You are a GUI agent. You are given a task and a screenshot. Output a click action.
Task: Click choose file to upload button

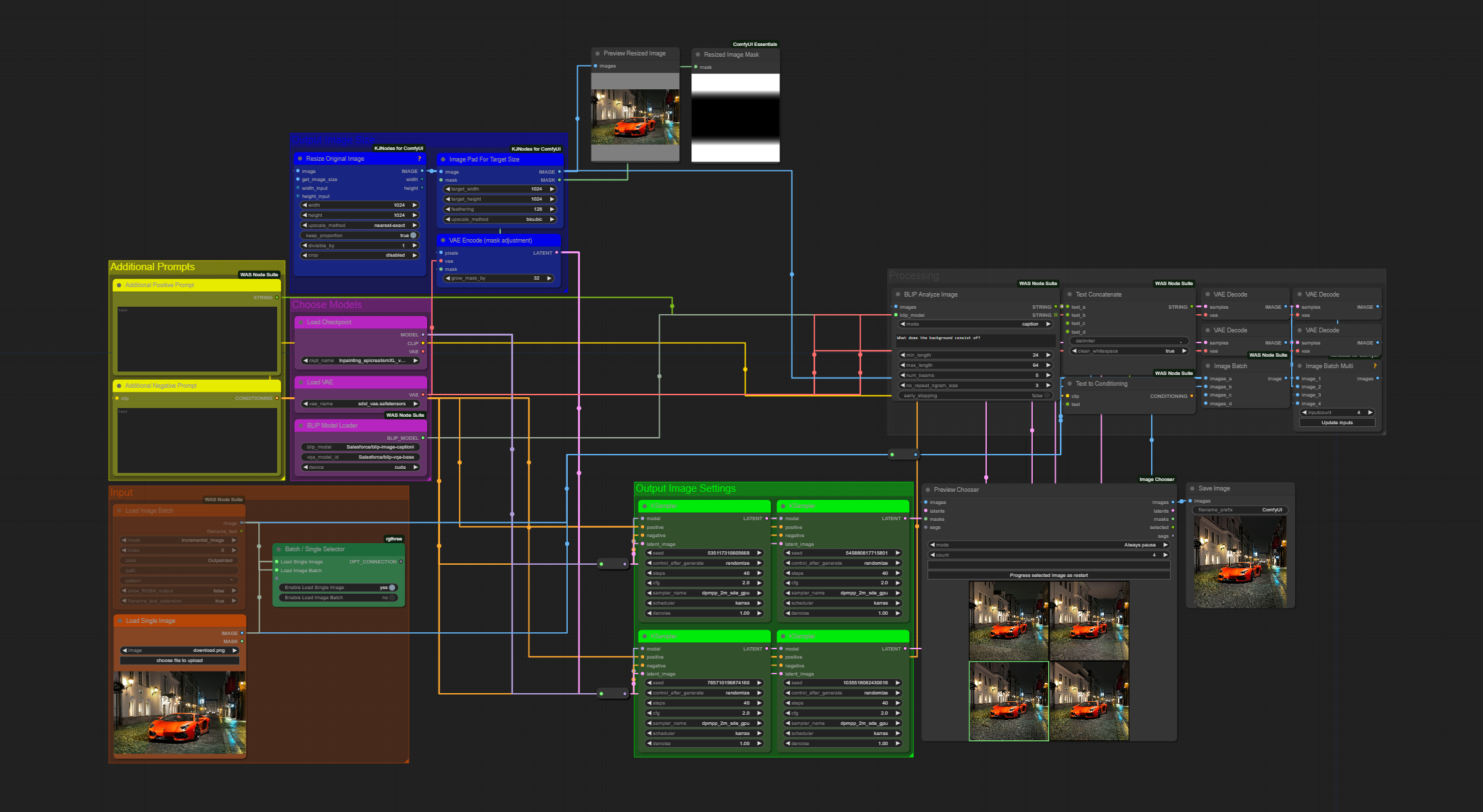(179, 661)
